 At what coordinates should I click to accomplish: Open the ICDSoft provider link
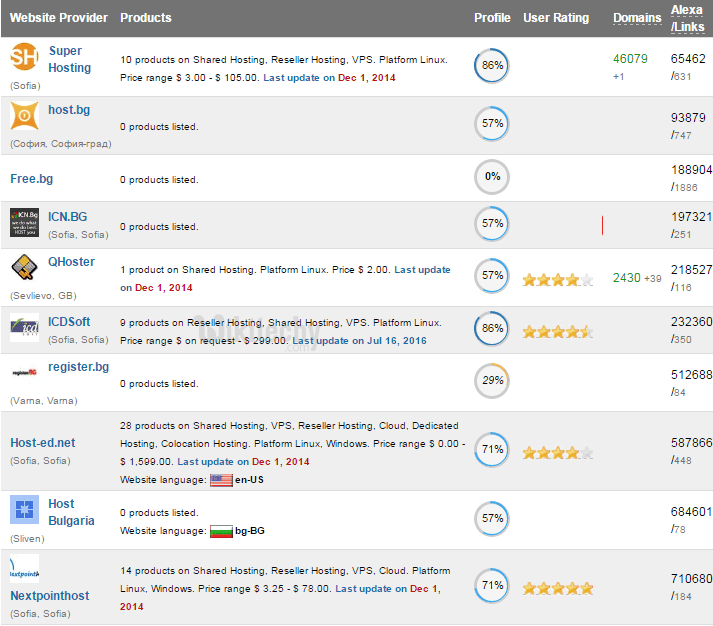click(x=69, y=322)
